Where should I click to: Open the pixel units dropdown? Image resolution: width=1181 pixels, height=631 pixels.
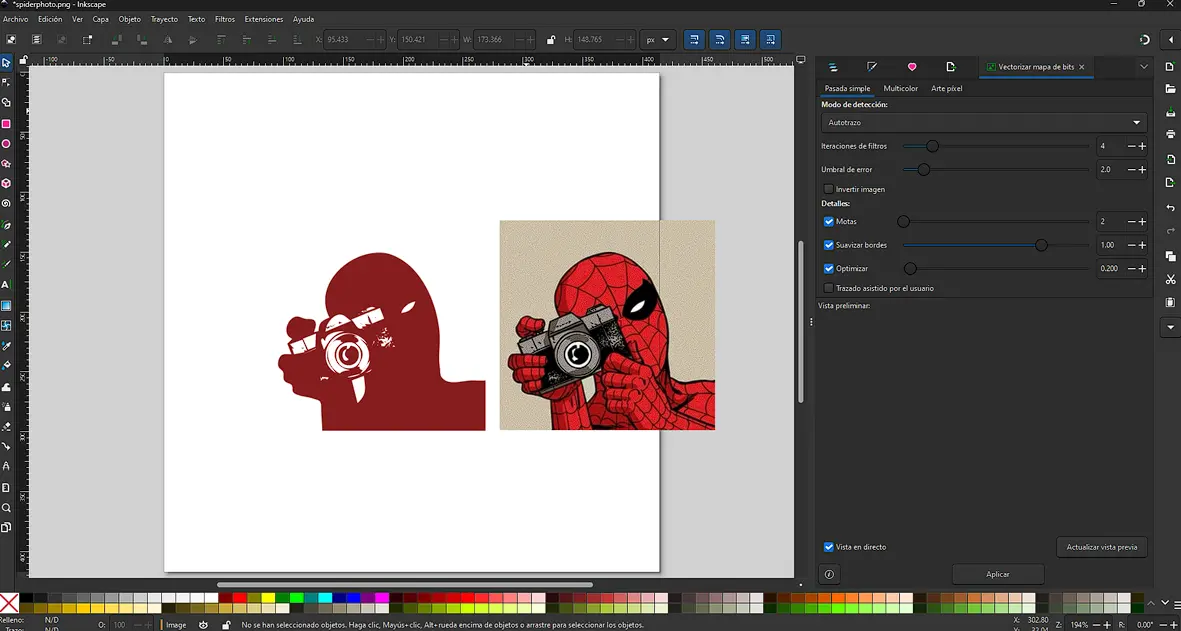658,39
